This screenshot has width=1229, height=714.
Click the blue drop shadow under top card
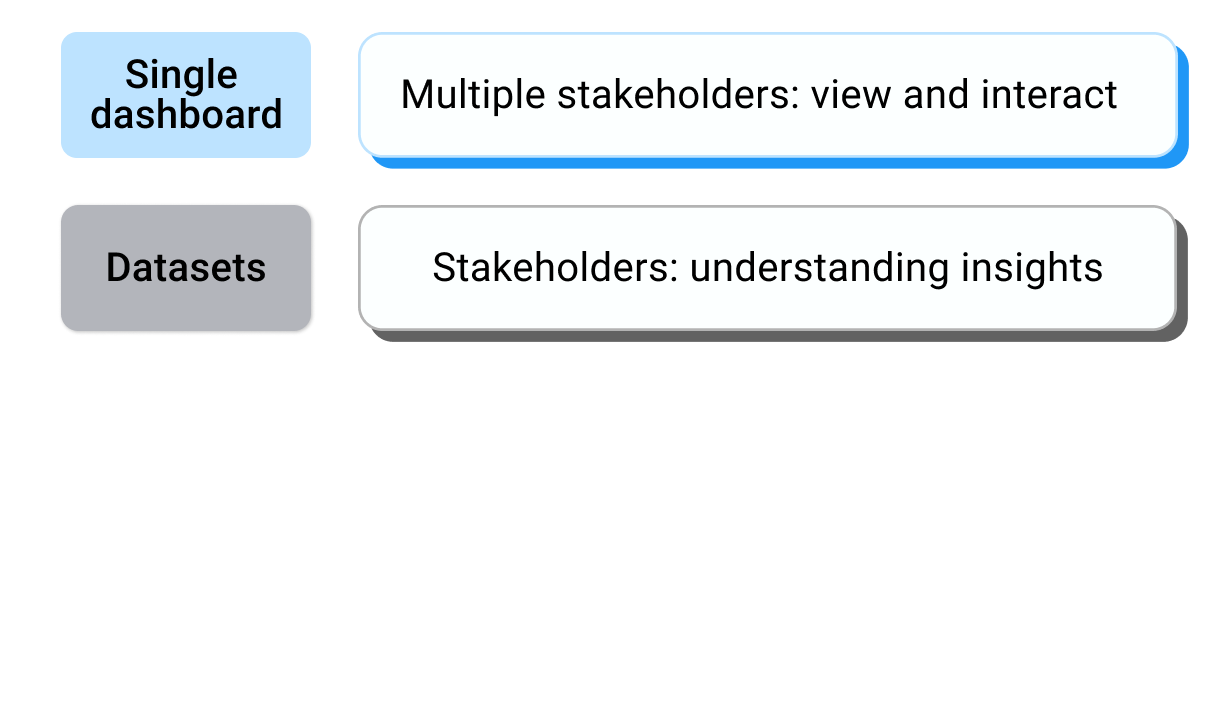[778, 163]
